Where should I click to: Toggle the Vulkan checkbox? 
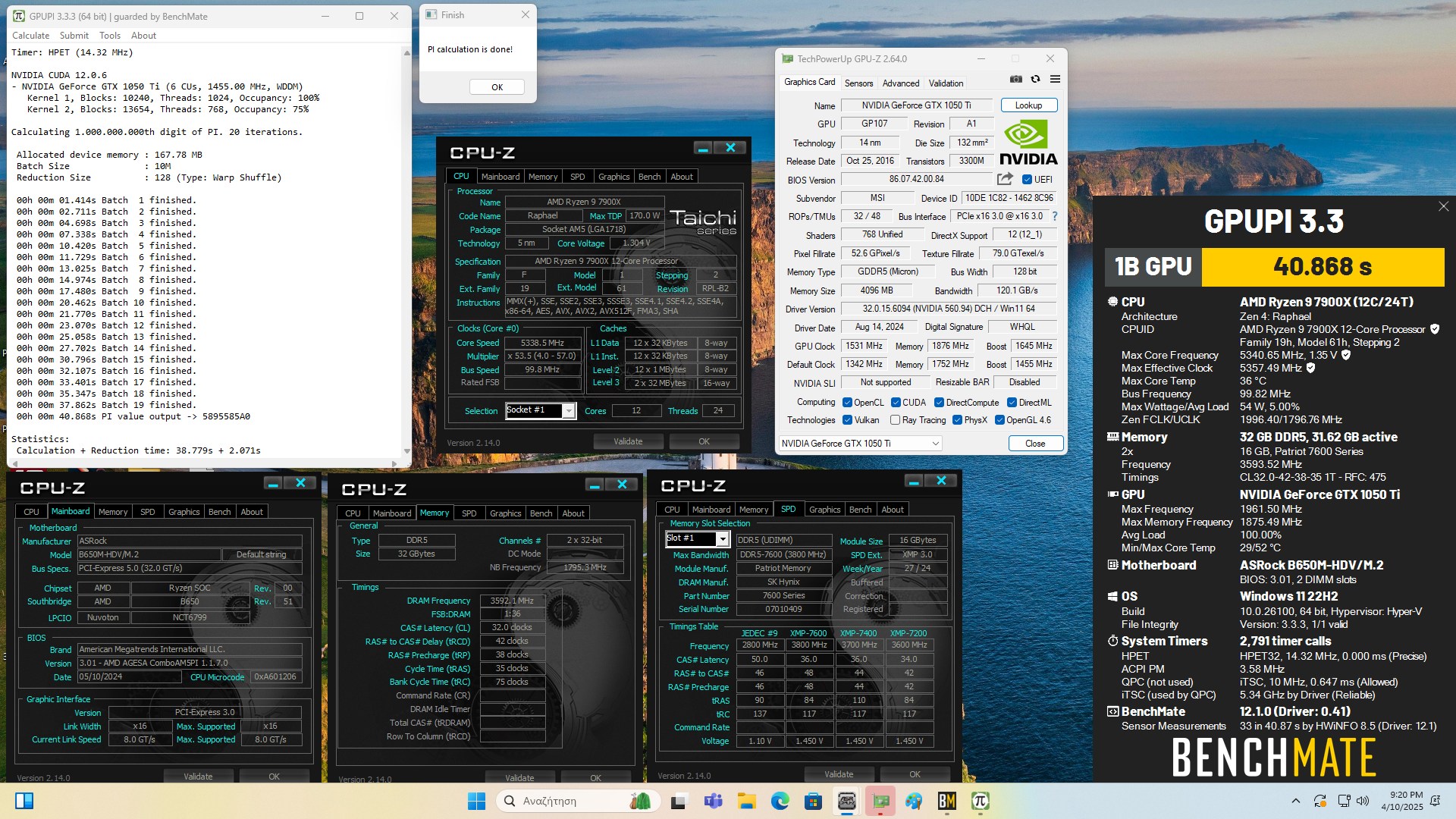point(847,420)
